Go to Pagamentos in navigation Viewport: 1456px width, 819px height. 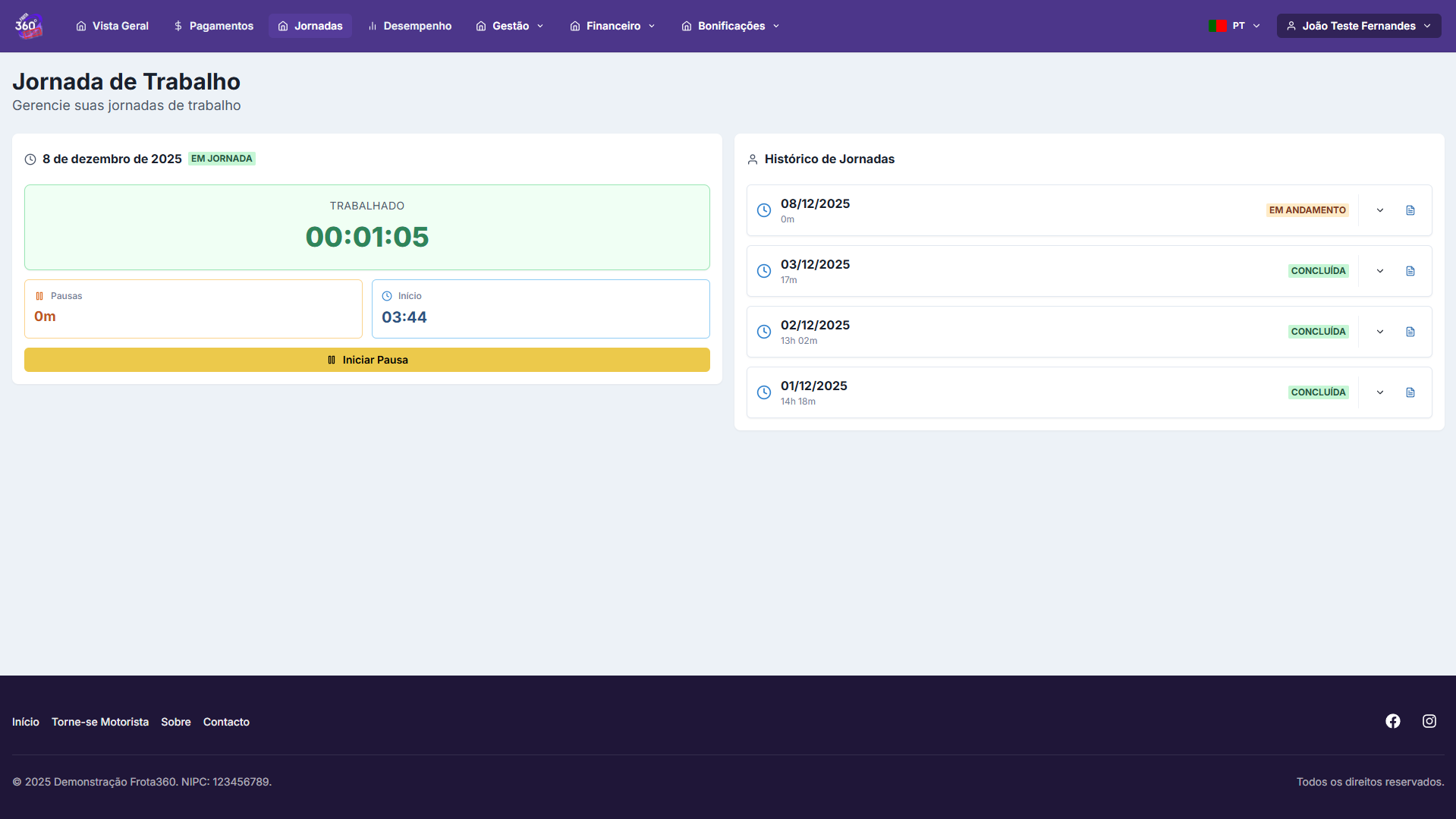coord(213,26)
